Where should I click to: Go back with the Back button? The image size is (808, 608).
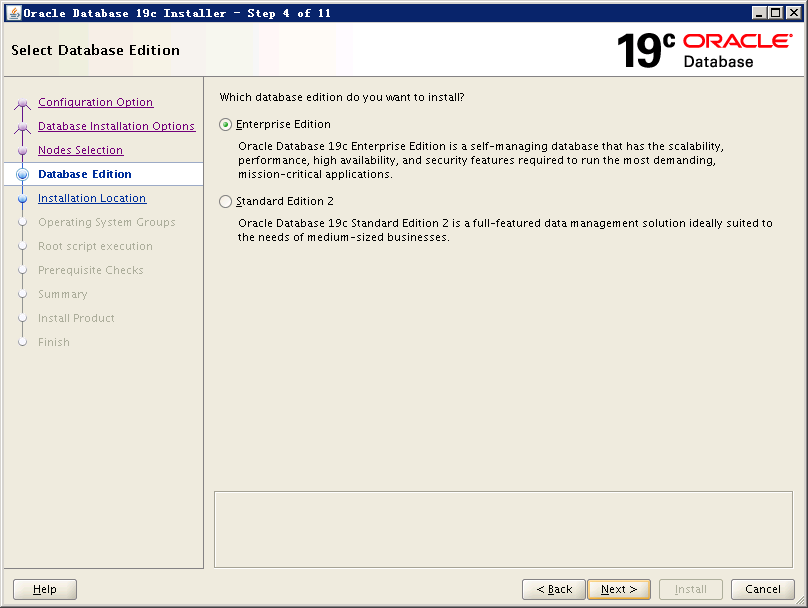point(554,589)
